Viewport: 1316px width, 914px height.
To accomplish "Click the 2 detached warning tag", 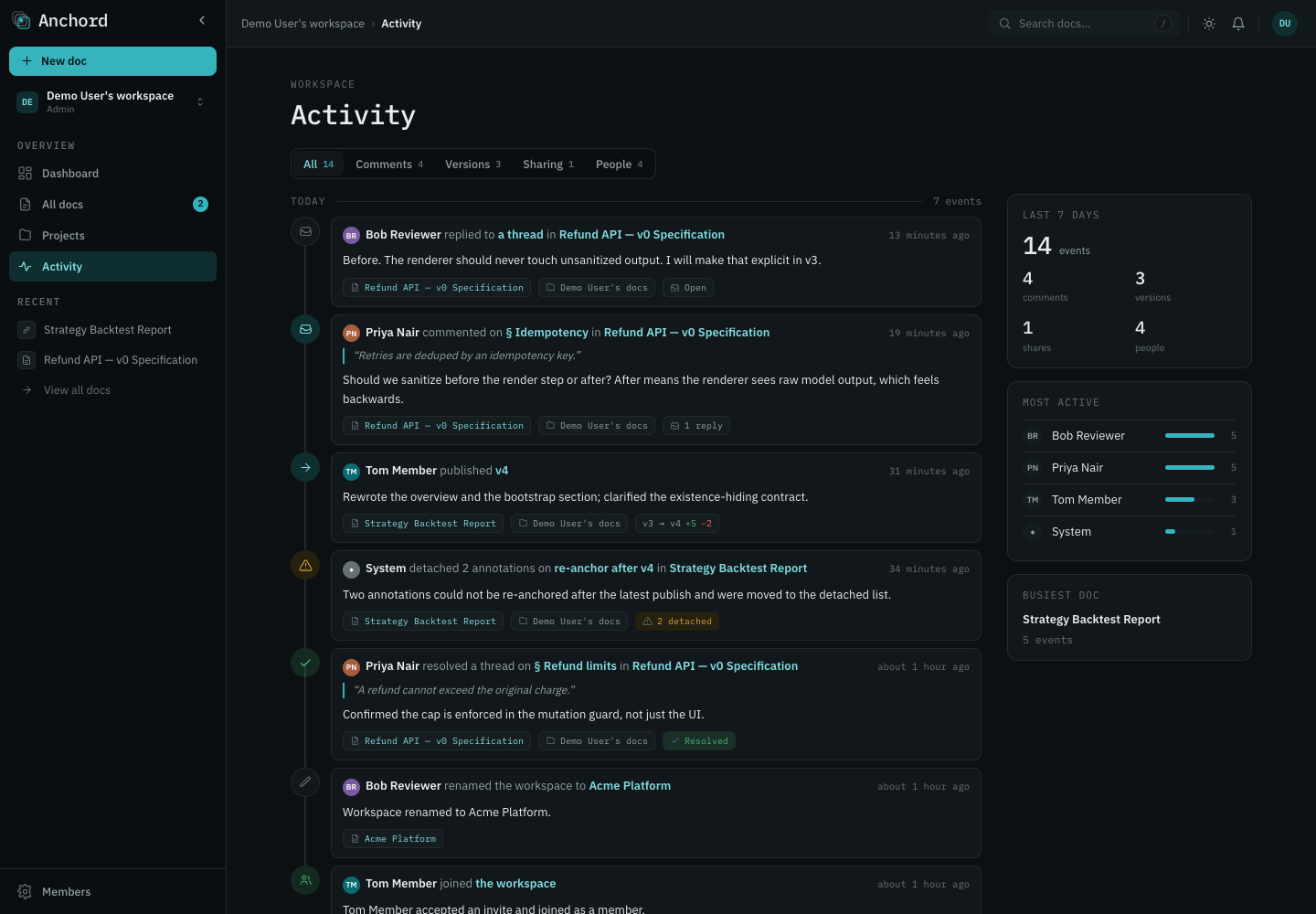I will click(x=677, y=622).
